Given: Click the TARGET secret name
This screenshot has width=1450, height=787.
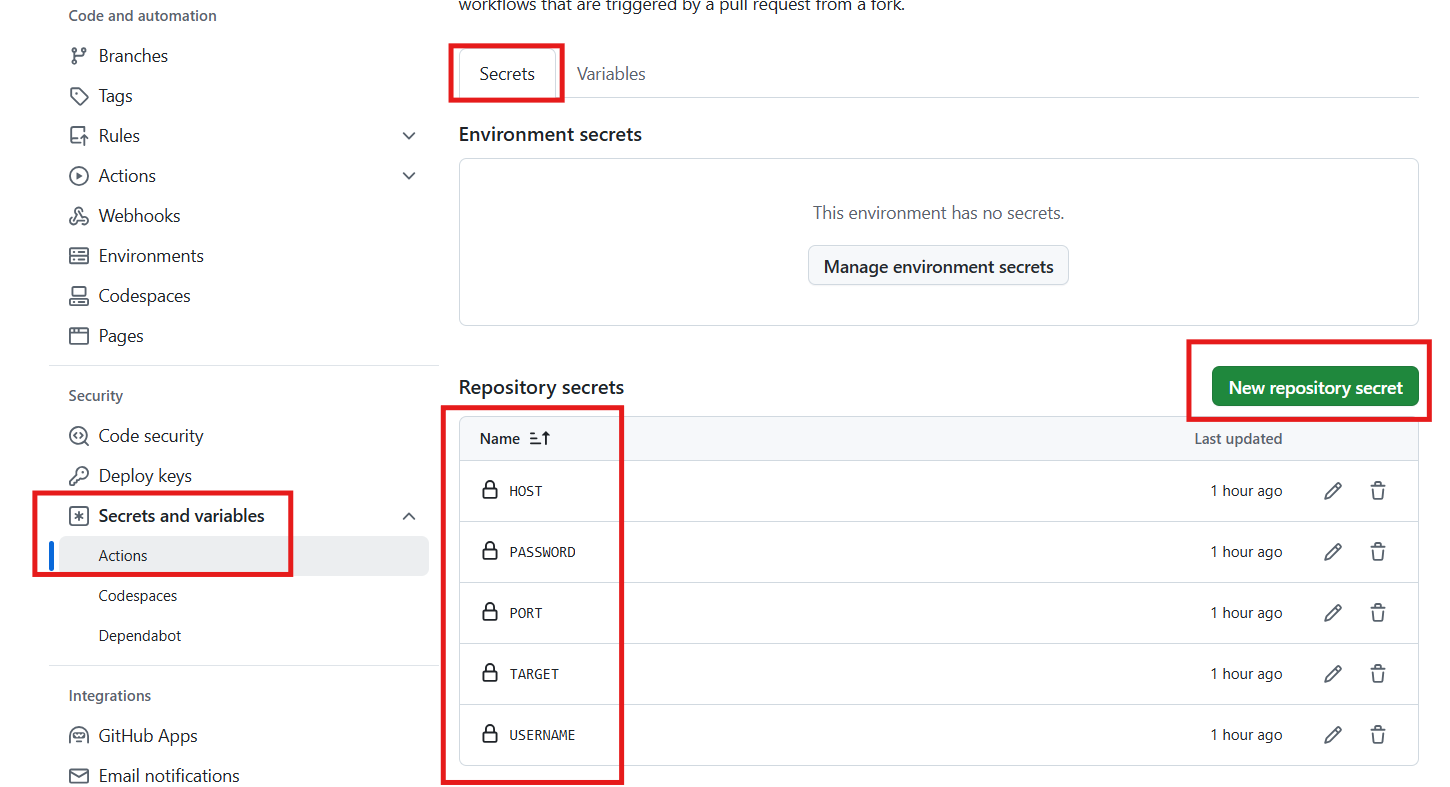Looking at the screenshot, I should pyautogui.click(x=534, y=674).
